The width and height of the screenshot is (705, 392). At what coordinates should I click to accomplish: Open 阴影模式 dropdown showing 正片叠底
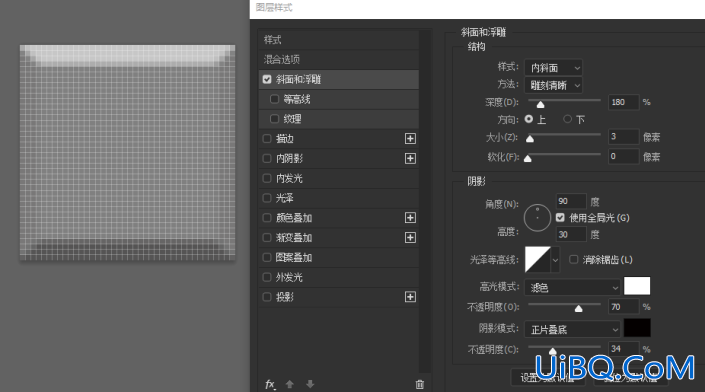(x=572, y=330)
